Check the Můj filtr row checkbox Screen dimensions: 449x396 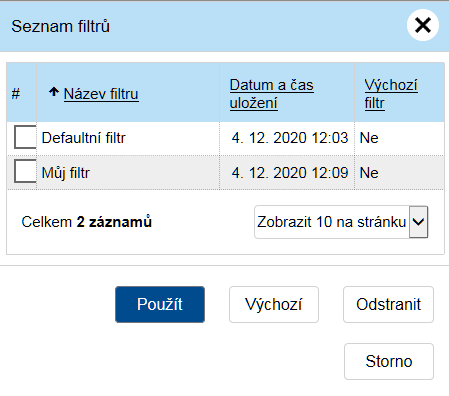tap(25, 171)
